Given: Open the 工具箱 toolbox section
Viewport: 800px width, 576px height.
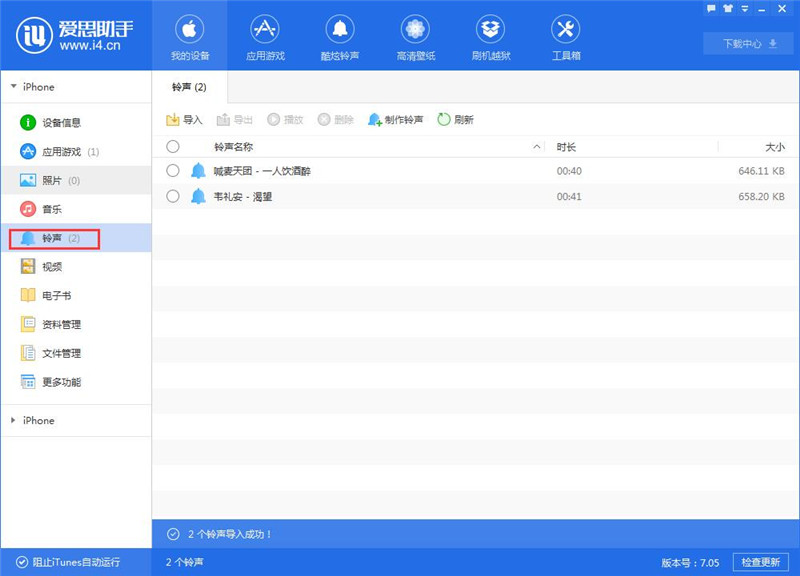Looking at the screenshot, I should pos(566,37).
